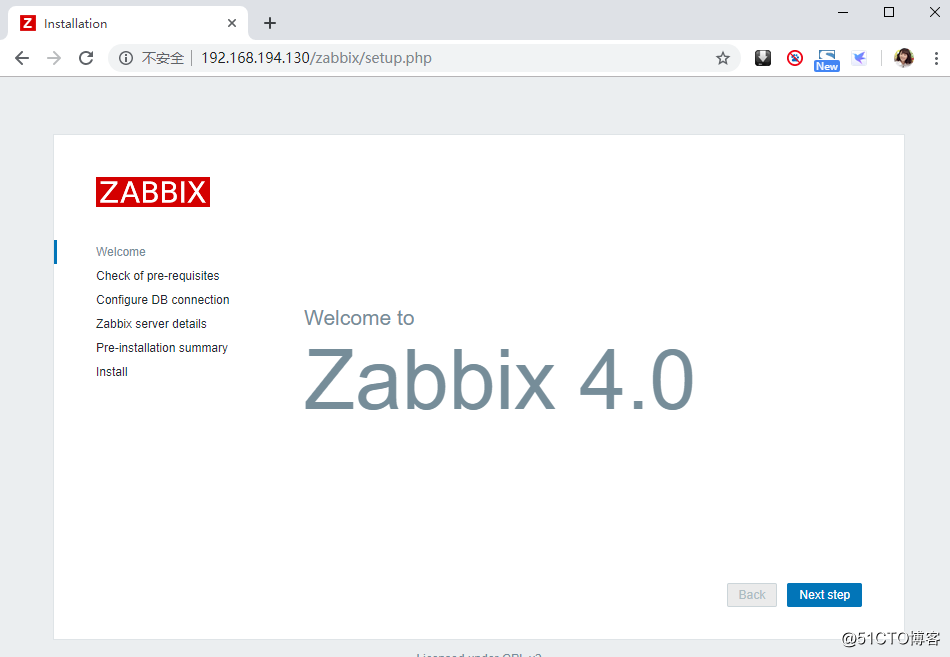This screenshot has width=950, height=657.
Task: Click the disabled Back button
Action: [x=752, y=595]
